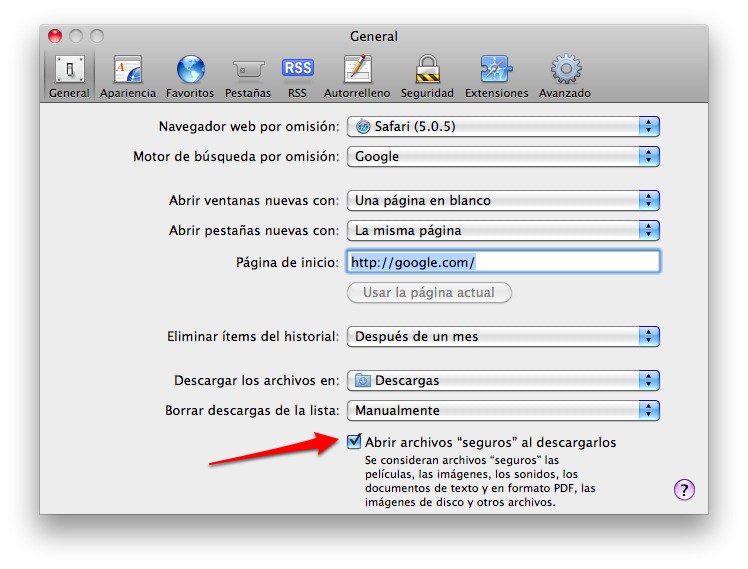The width and height of the screenshot is (748, 569).
Task: Expand Abrir pestañas nuevas con dropdown
Action: [503, 230]
